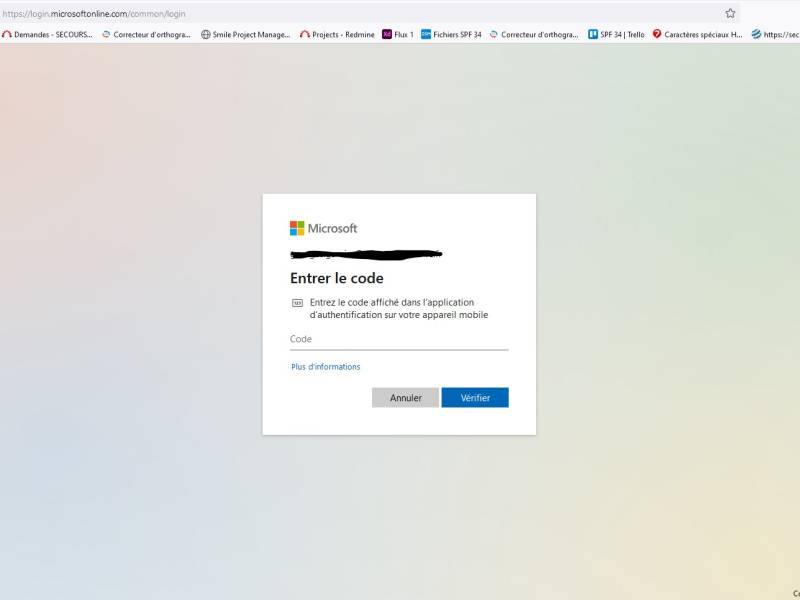Click the Vérifier button
The image size is (800, 600).
coord(474,397)
